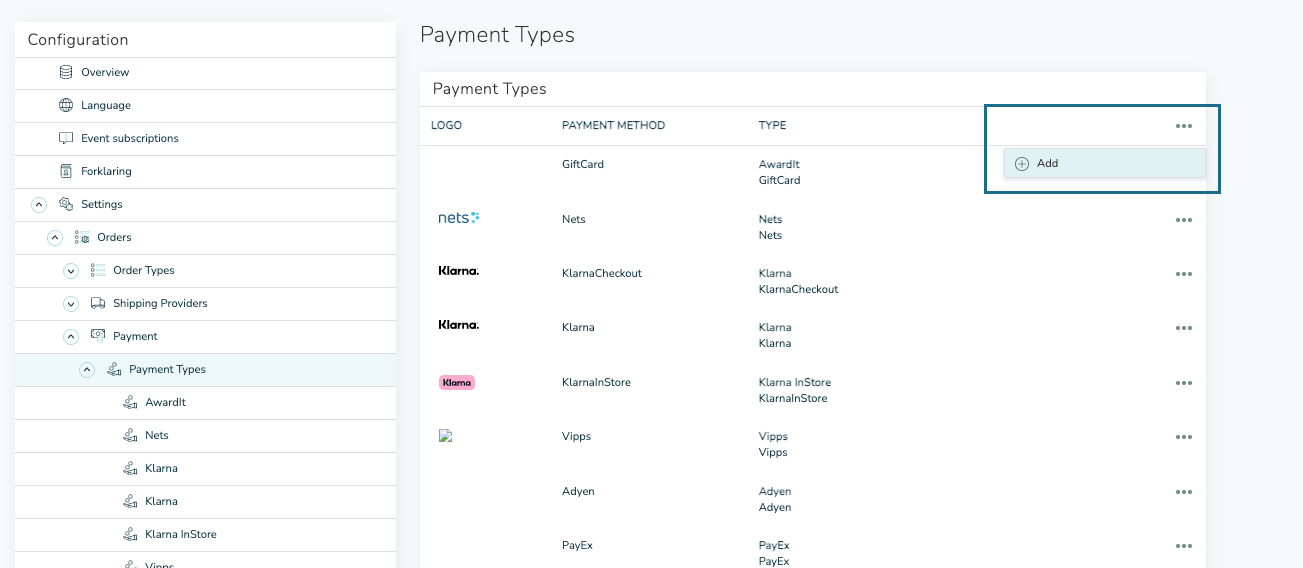Click the KlarnaCheckout payment method row
The height and width of the screenshot is (568, 1303).
601,273
